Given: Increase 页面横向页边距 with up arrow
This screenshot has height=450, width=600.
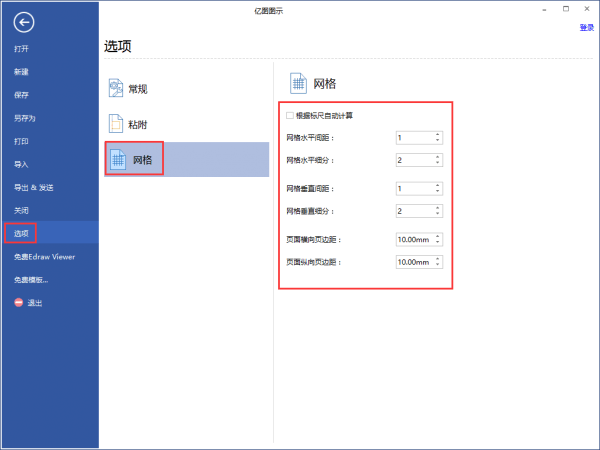Looking at the screenshot, I should coord(437,236).
